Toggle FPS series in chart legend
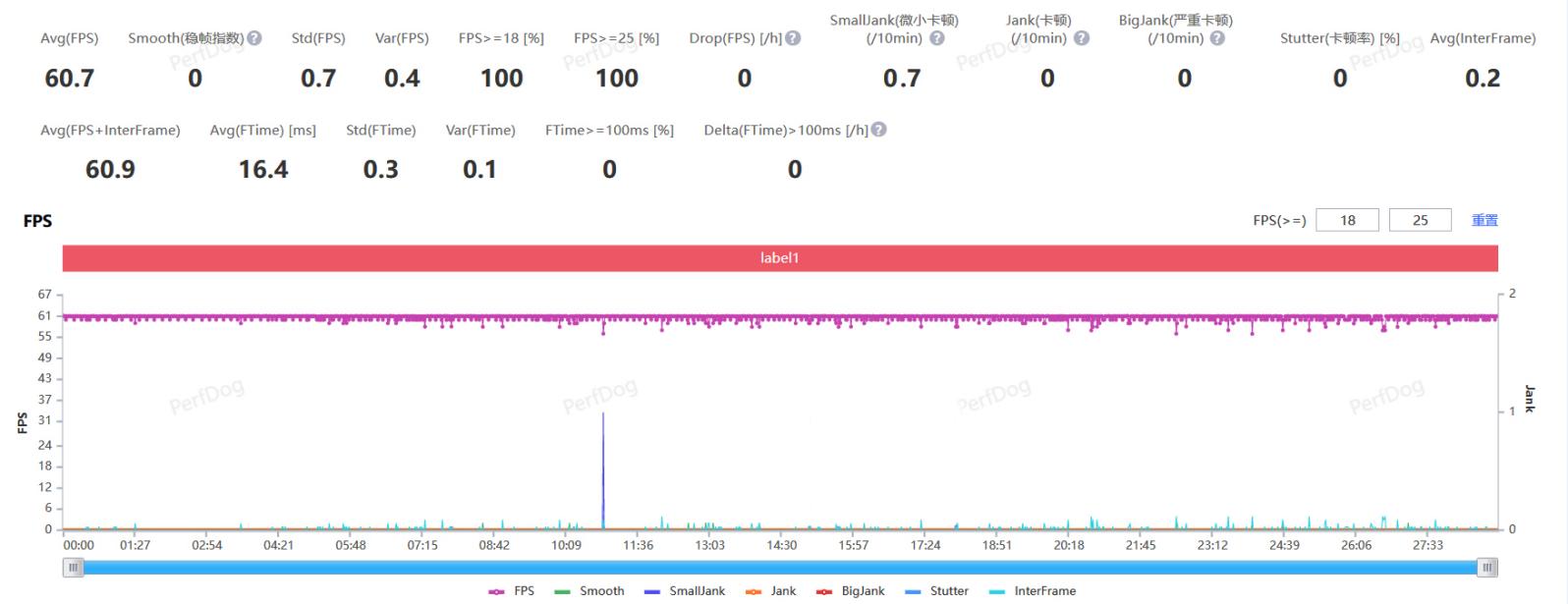This screenshot has width=1568, height=604. point(512,591)
